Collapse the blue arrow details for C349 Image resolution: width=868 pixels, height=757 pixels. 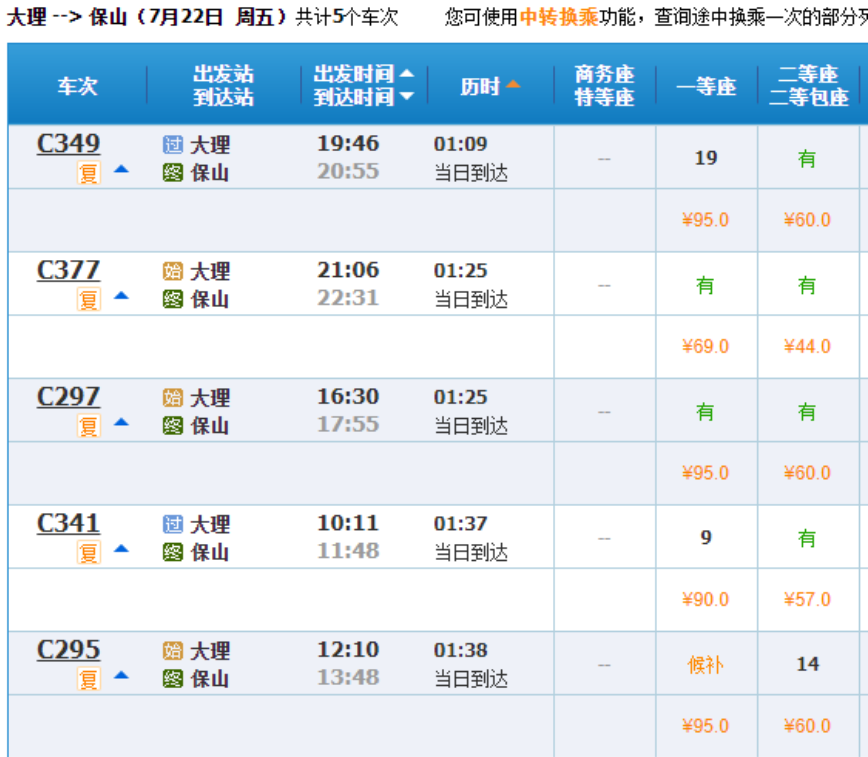coord(121,170)
